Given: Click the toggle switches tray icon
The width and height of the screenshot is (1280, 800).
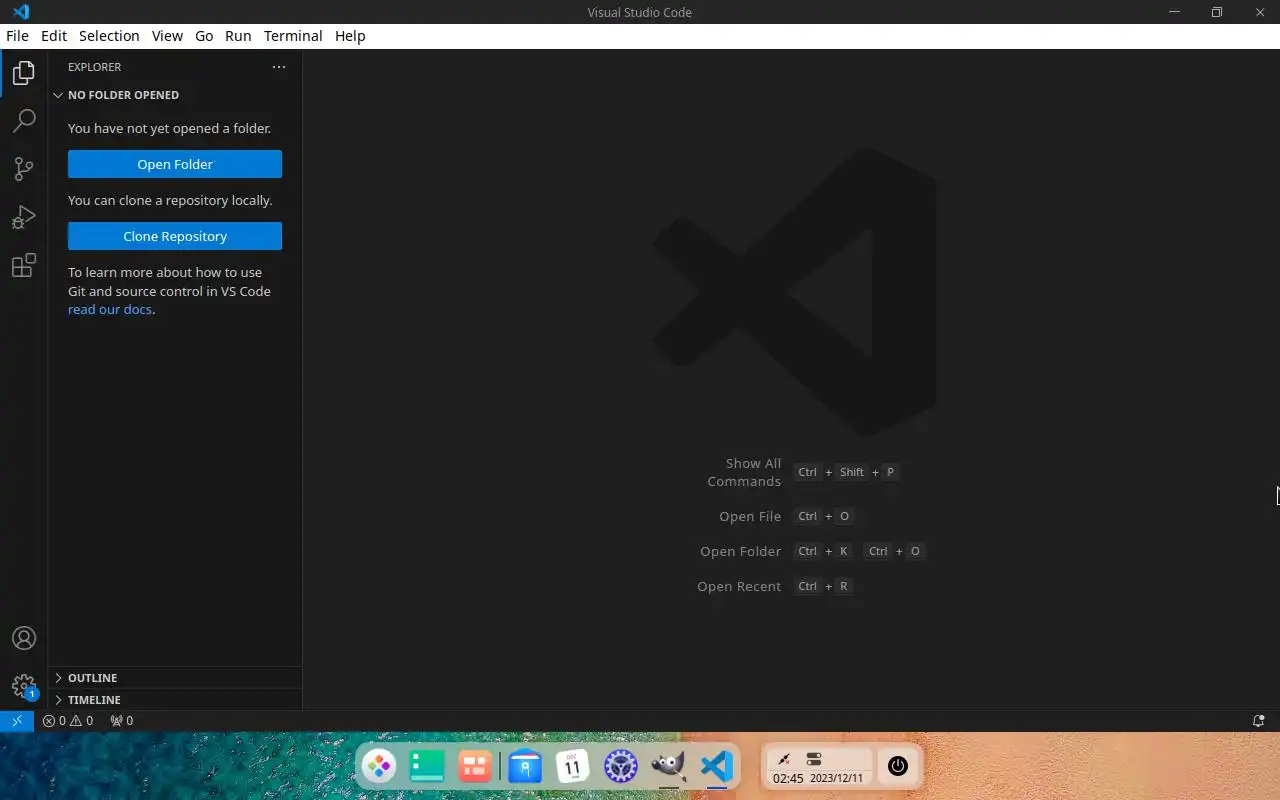Looking at the screenshot, I should [x=814, y=759].
